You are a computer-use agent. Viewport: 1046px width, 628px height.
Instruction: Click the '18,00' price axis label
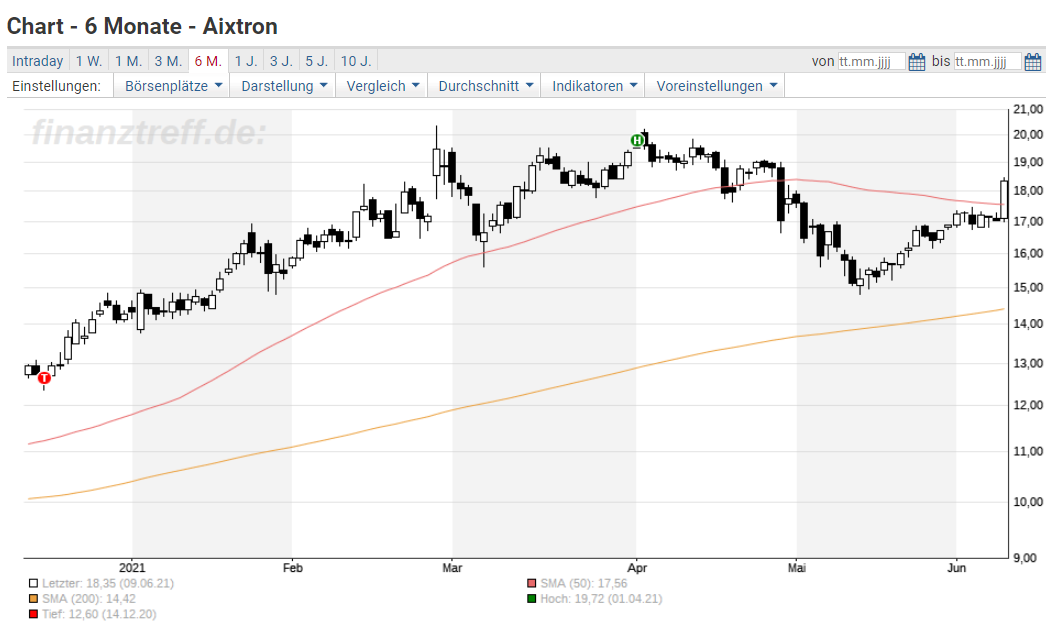pos(1028,191)
